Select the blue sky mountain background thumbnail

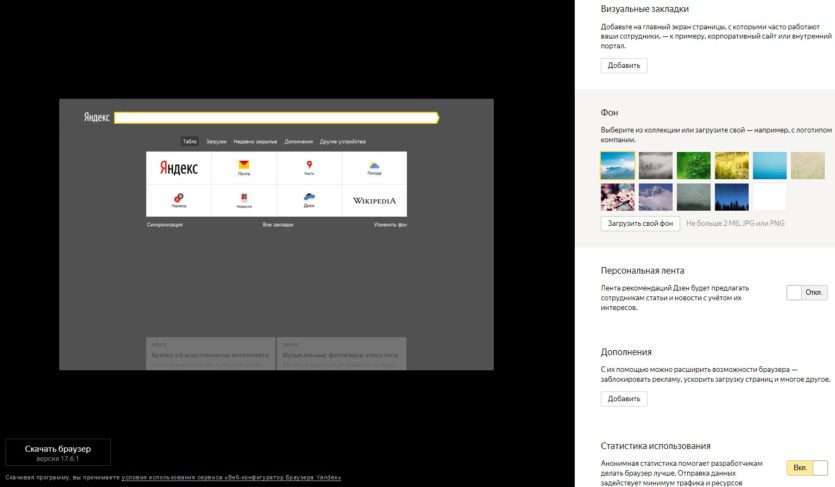[618, 166]
